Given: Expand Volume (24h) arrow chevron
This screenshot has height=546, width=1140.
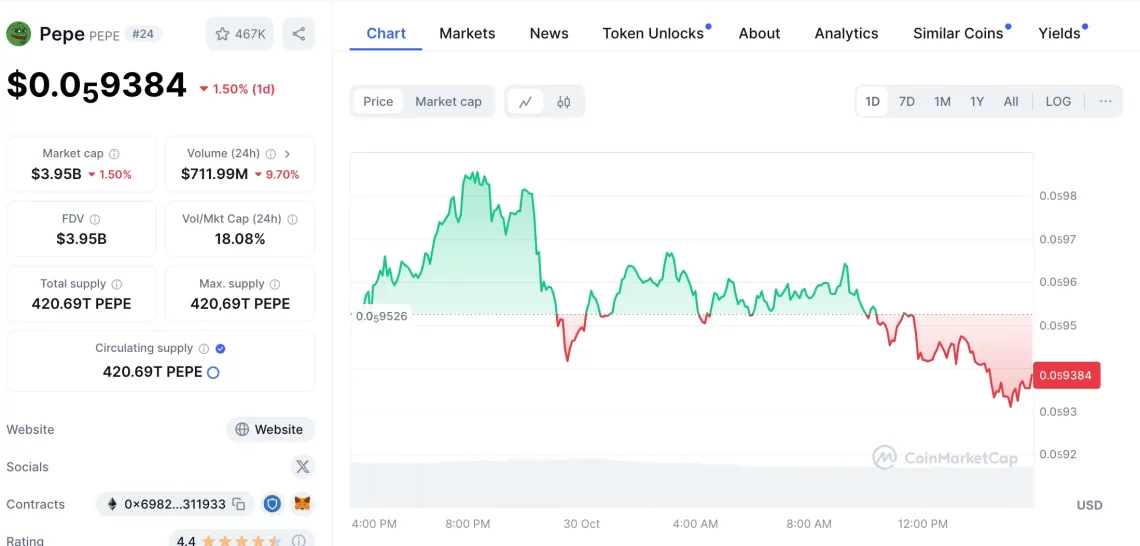Looking at the screenshot, I should tap(287, 154).
